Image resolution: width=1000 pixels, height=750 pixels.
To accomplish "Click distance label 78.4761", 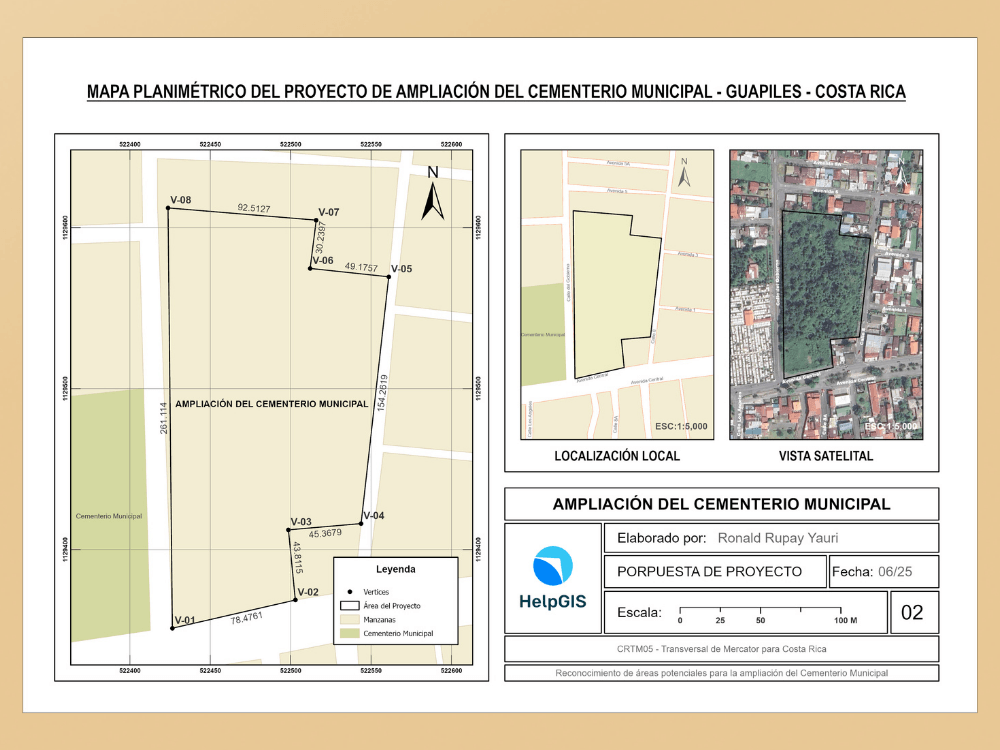I will (x=247, y=617).
